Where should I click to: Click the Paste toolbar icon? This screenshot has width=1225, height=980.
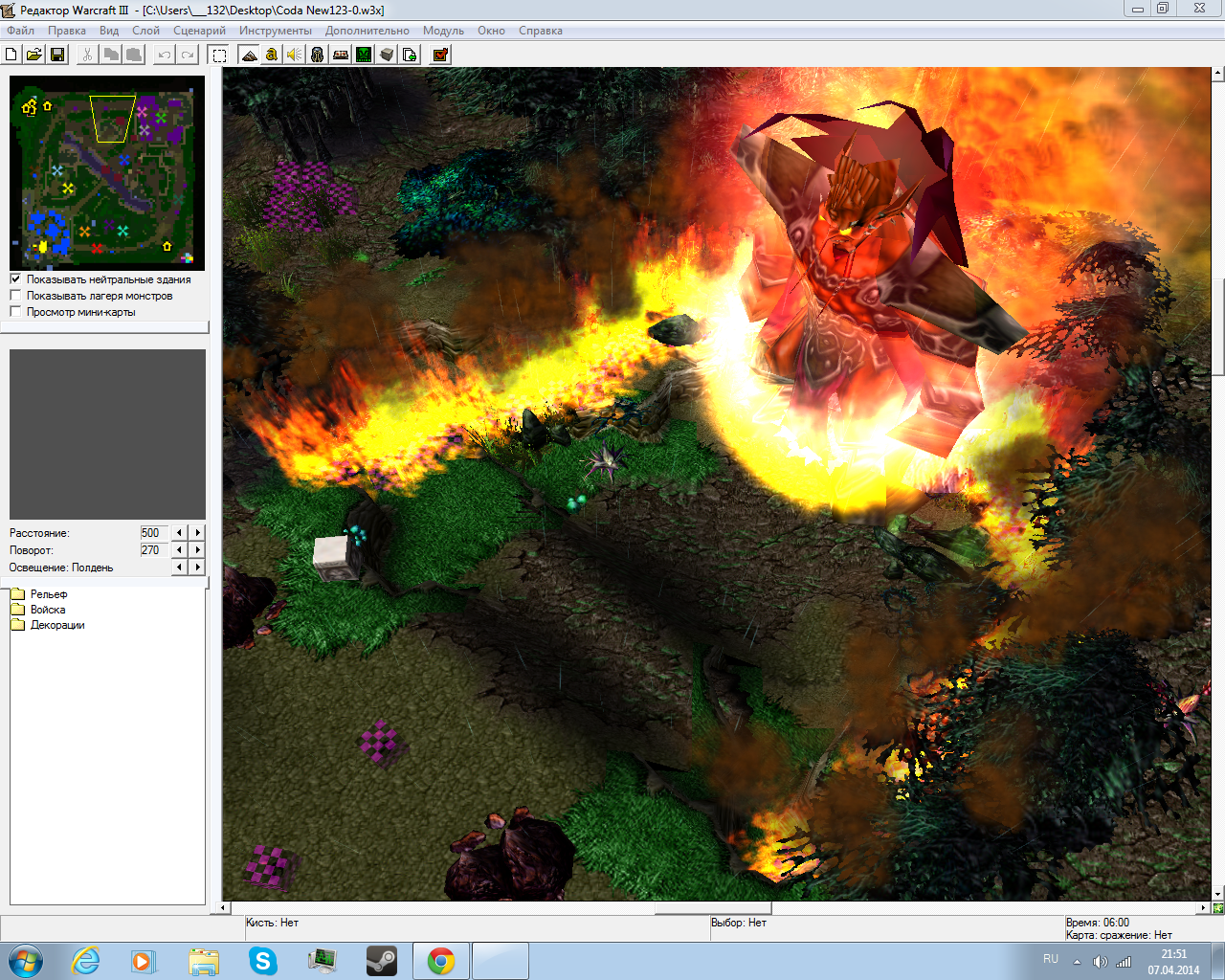134,55
